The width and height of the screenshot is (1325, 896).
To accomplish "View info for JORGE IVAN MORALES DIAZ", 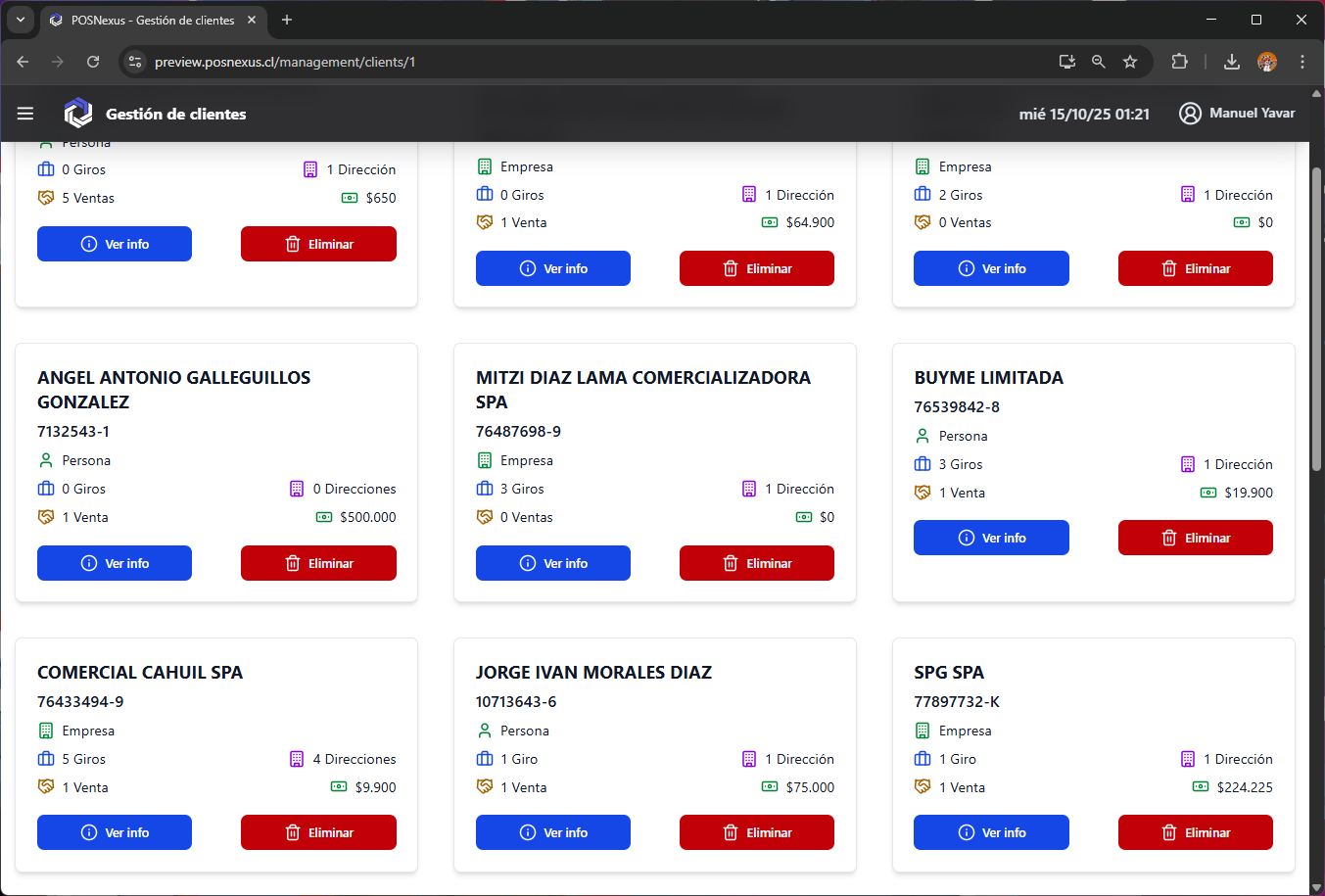I will pos(552,832).
